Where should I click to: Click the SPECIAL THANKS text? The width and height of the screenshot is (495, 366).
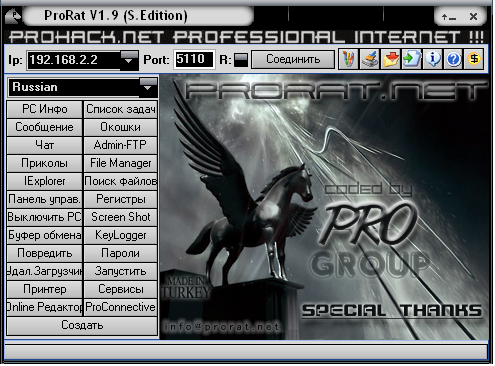tap(392, 311)
